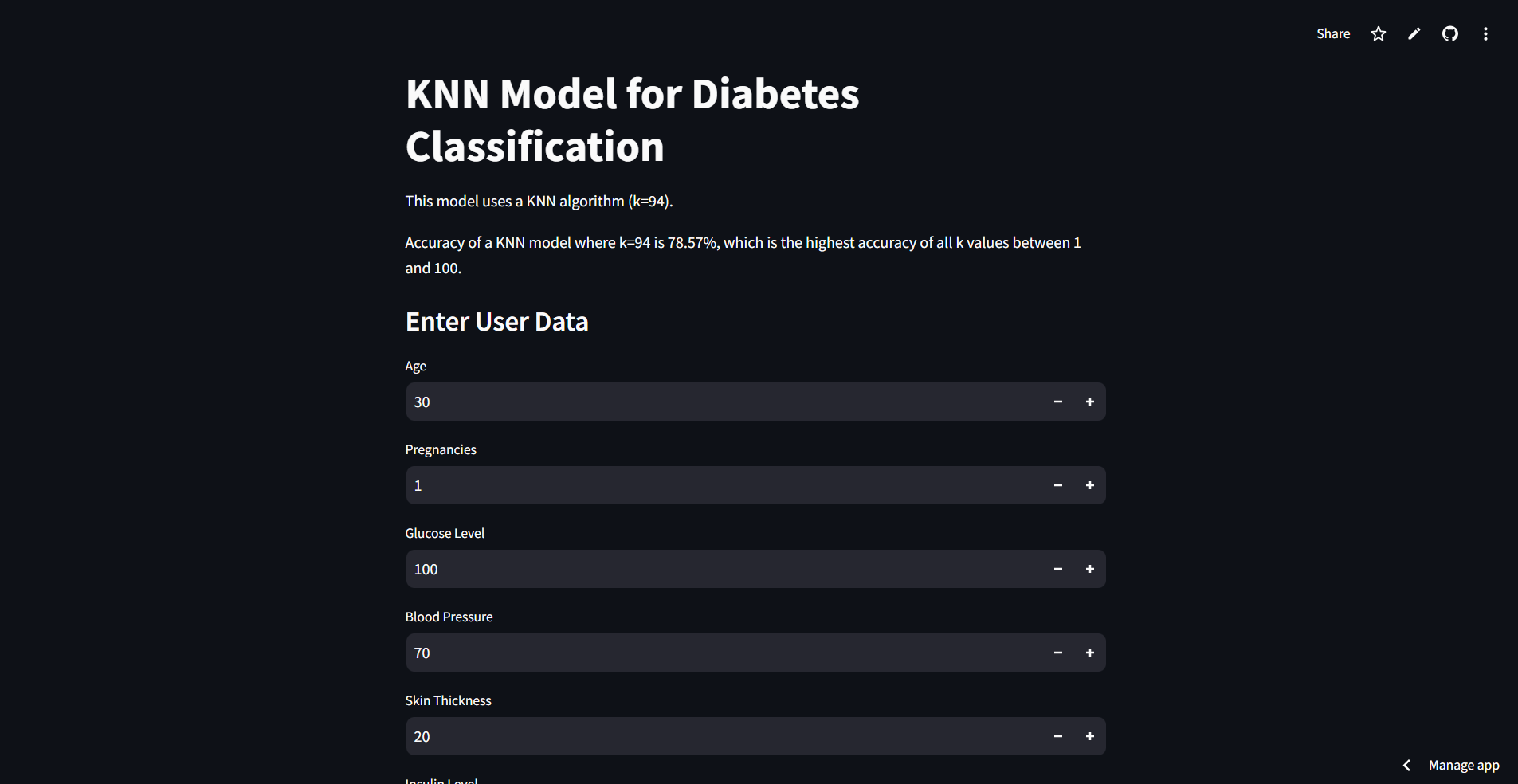This screenshot has width=1518, height=784.
Task: Focus the Glucose Level number field
Action: tap(717, 569)
